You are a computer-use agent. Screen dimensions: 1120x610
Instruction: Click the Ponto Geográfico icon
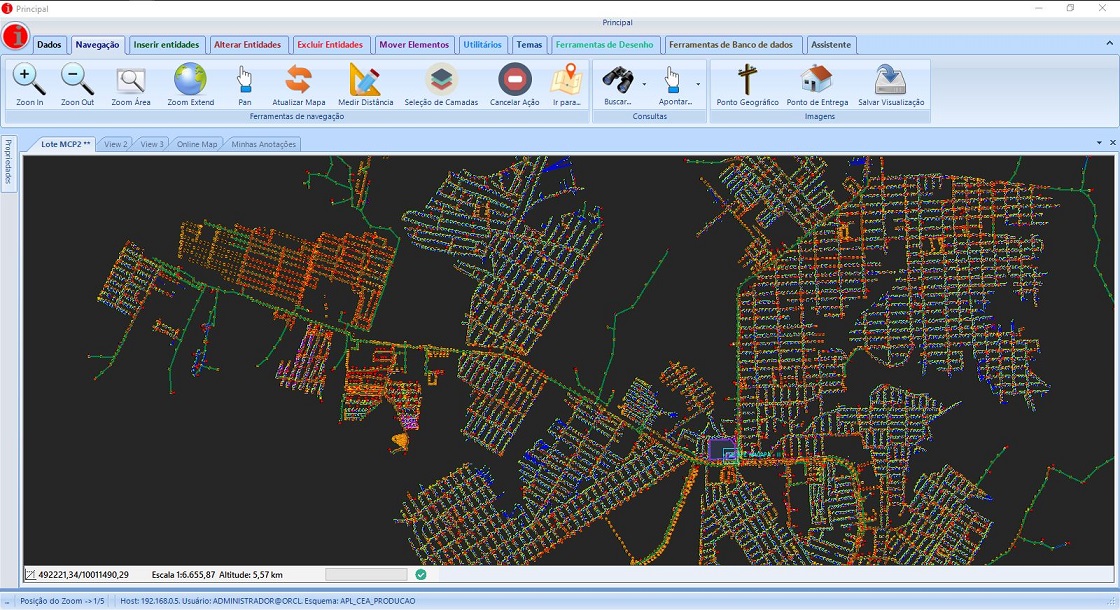point(747,80)
